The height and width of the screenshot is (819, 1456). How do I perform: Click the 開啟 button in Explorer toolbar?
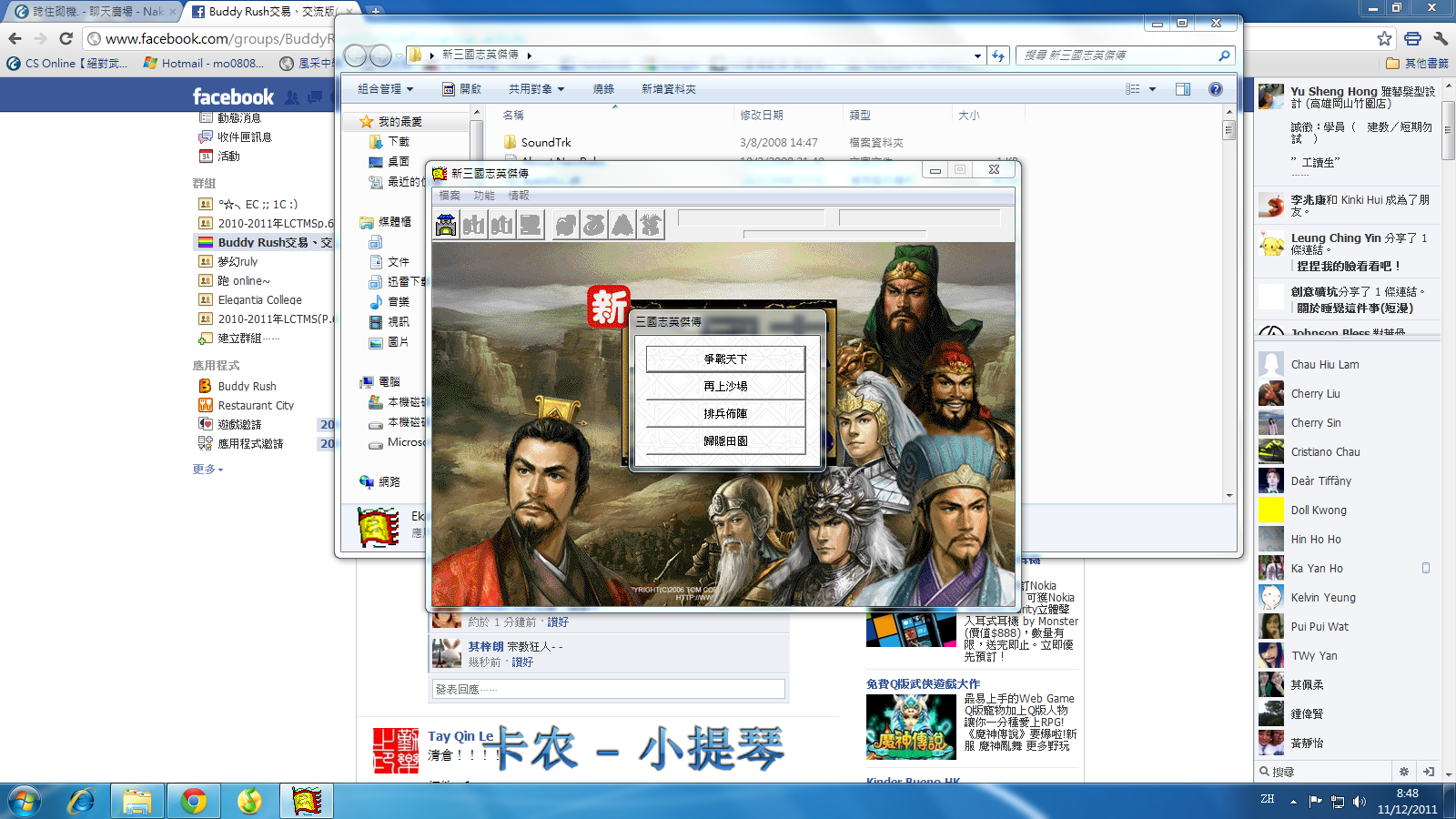coord(461,89)
